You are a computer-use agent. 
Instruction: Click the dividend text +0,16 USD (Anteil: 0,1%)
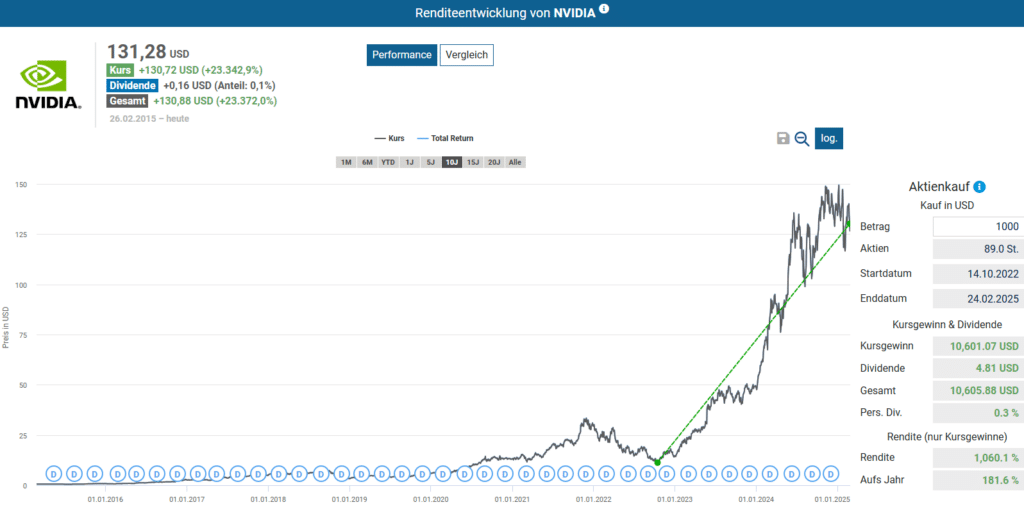click(x=219, y=86)
